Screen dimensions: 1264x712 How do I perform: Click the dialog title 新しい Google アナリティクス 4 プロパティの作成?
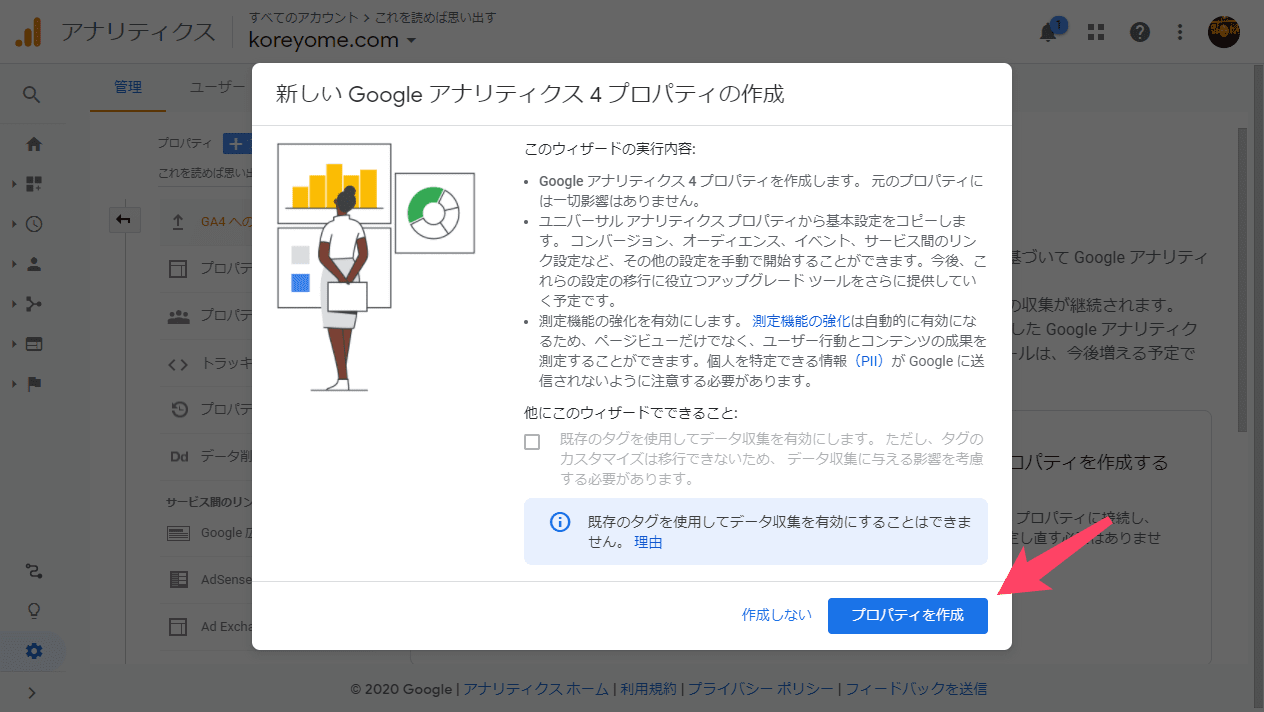530,94
